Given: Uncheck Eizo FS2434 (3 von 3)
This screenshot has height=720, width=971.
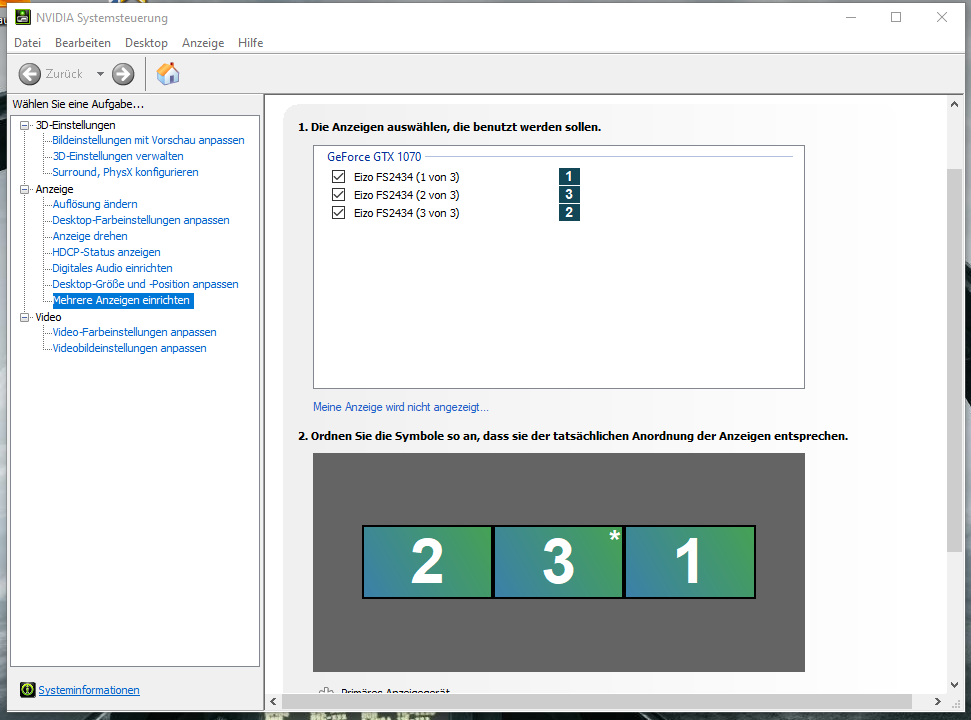Looking at the screenshot, I should click(x=338, y=212).
